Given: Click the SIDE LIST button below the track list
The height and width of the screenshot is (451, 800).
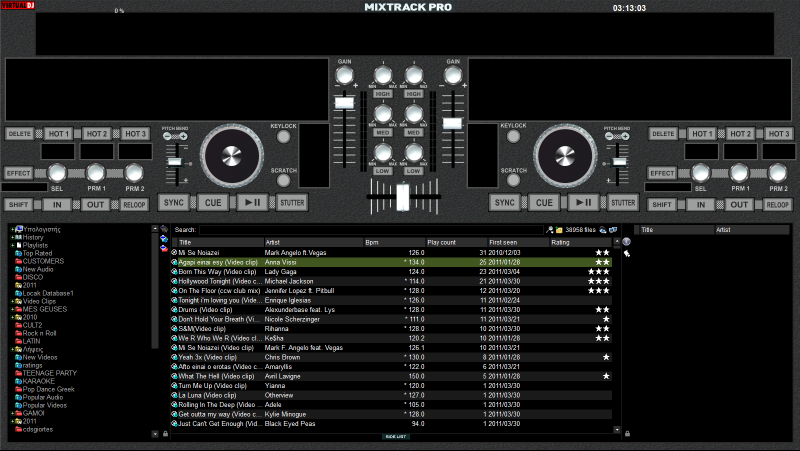Looking at the screenshot, I should click(395, 437).
